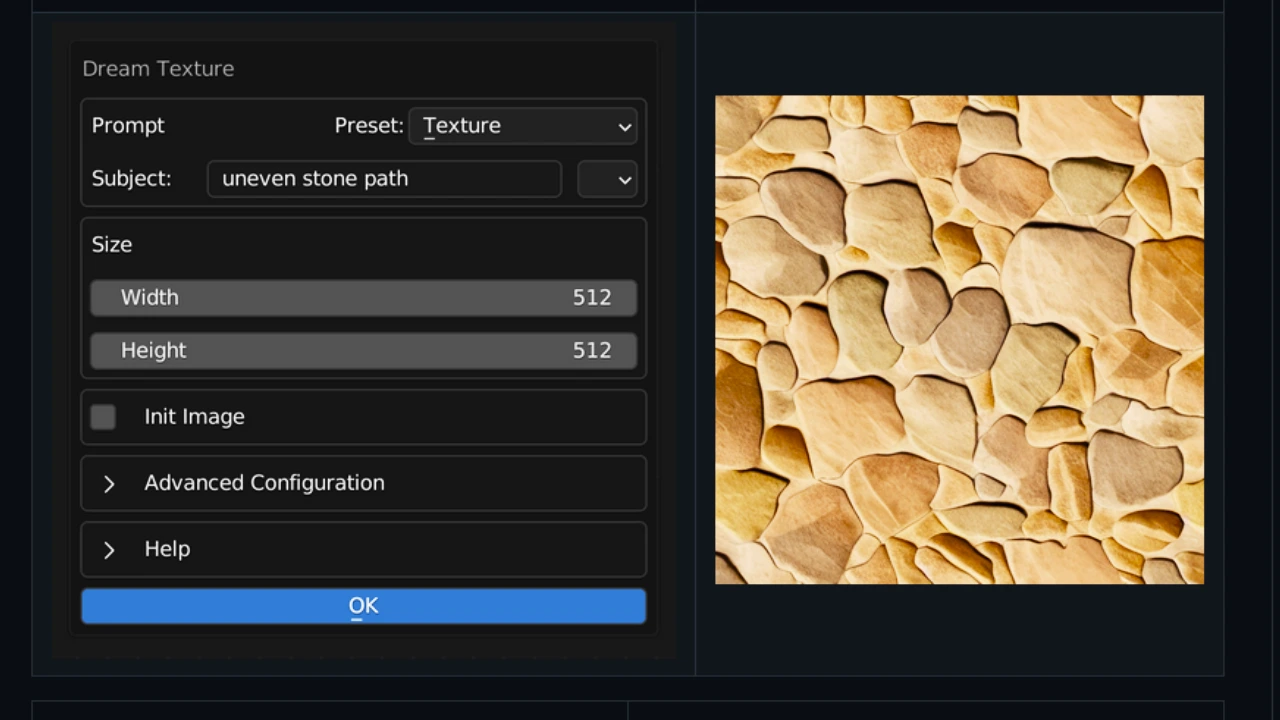Click the Prompt label
The width and height of the screenshot is (1280, 720).
coord(127,125)
